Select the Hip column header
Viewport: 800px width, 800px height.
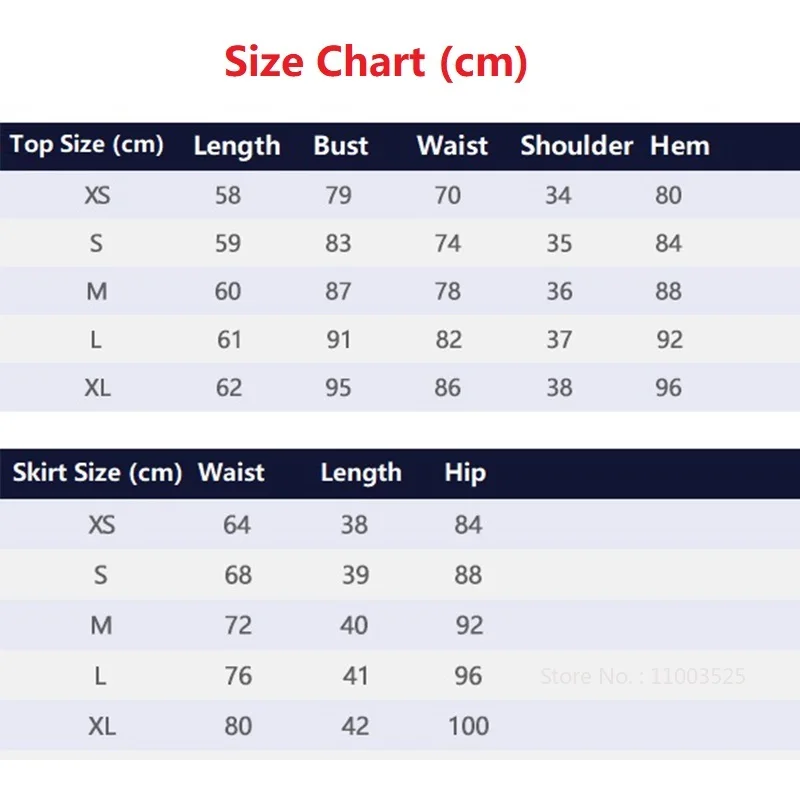click(x=465, y=472)
